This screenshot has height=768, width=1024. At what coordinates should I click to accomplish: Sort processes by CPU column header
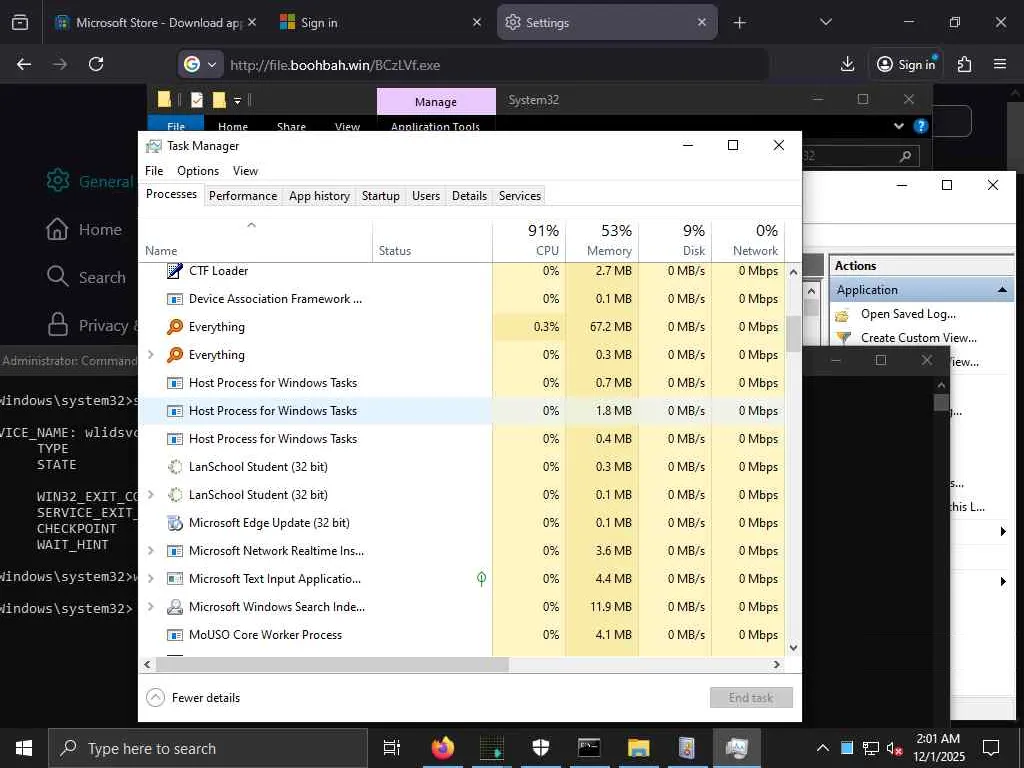(x=529, y=240)
